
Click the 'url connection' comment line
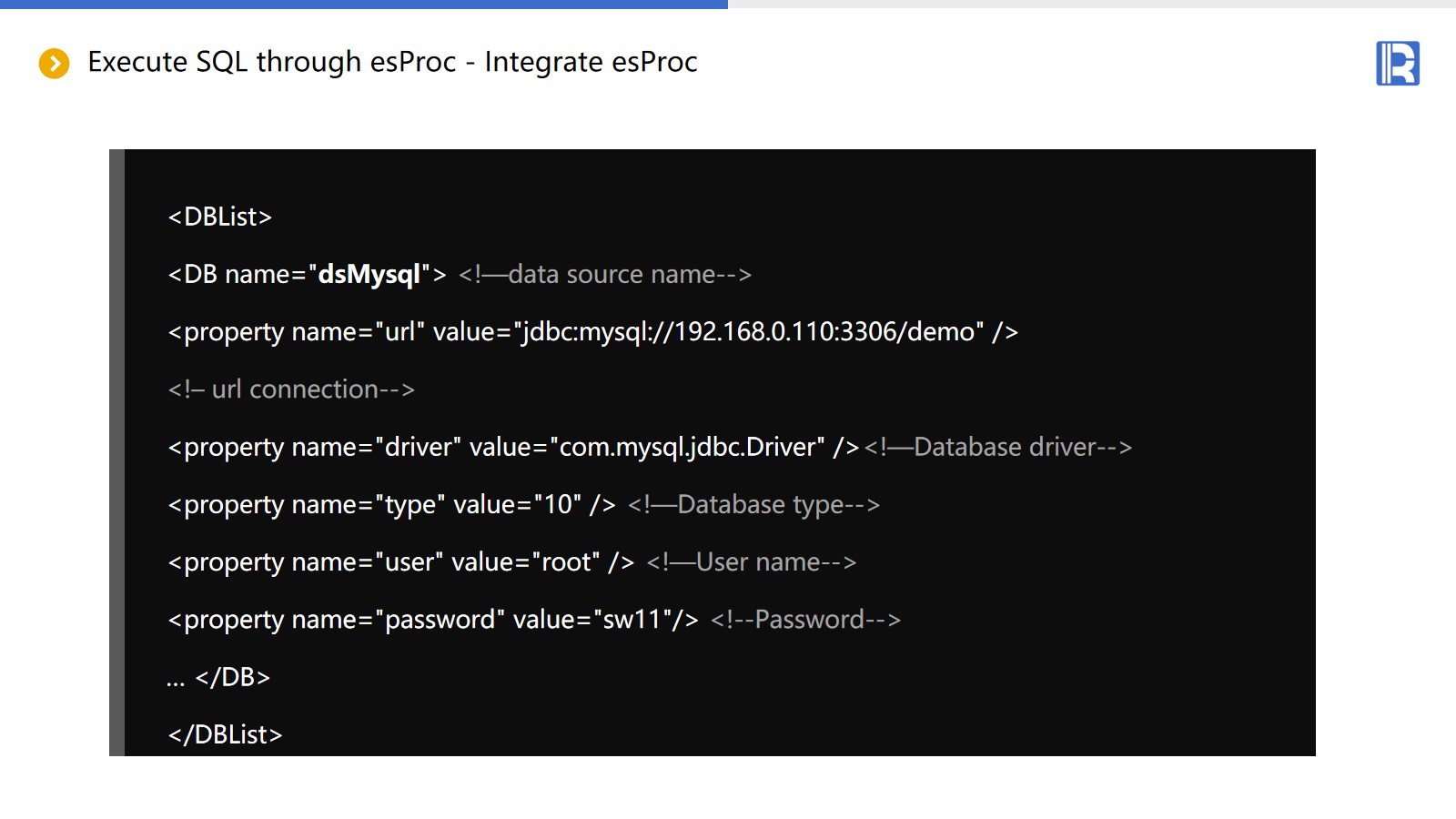pyautogui.click(x=291, y=389)
